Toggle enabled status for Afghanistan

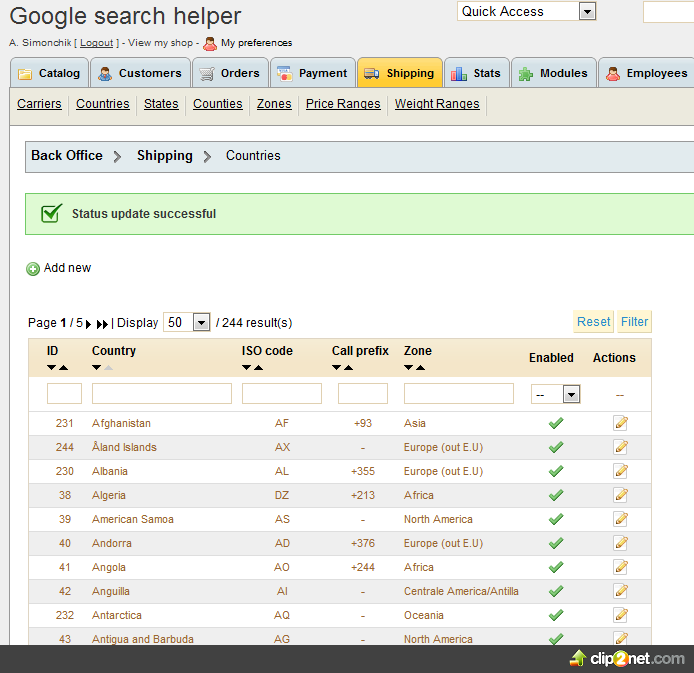click(556, 423)
